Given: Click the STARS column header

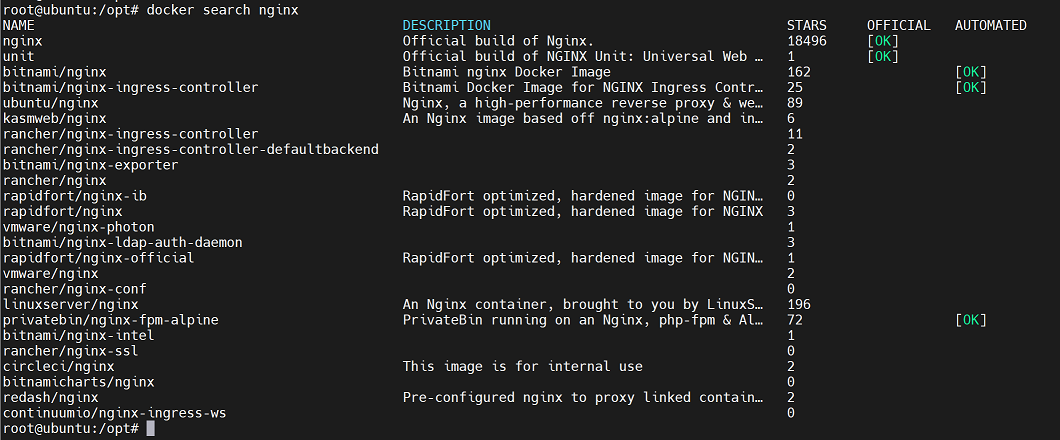Looking at the screenshot, I should [807, 25].
